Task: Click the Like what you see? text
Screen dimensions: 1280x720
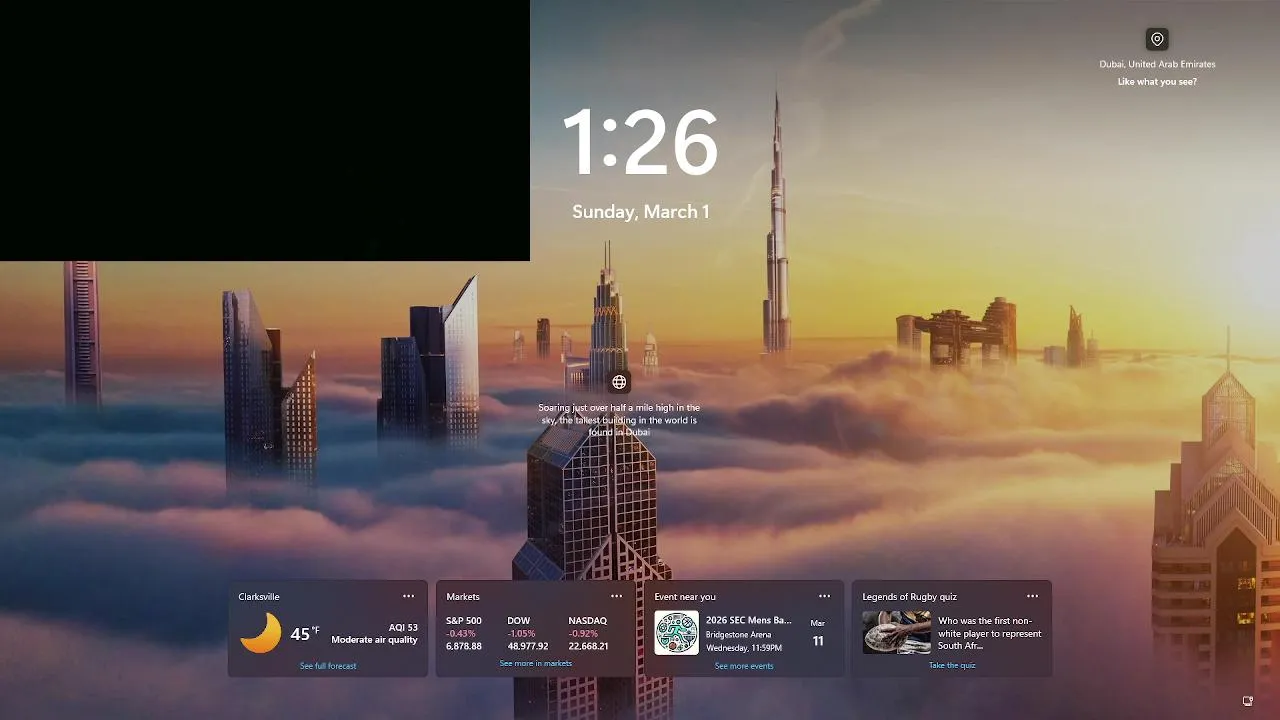Action: 1157,82
